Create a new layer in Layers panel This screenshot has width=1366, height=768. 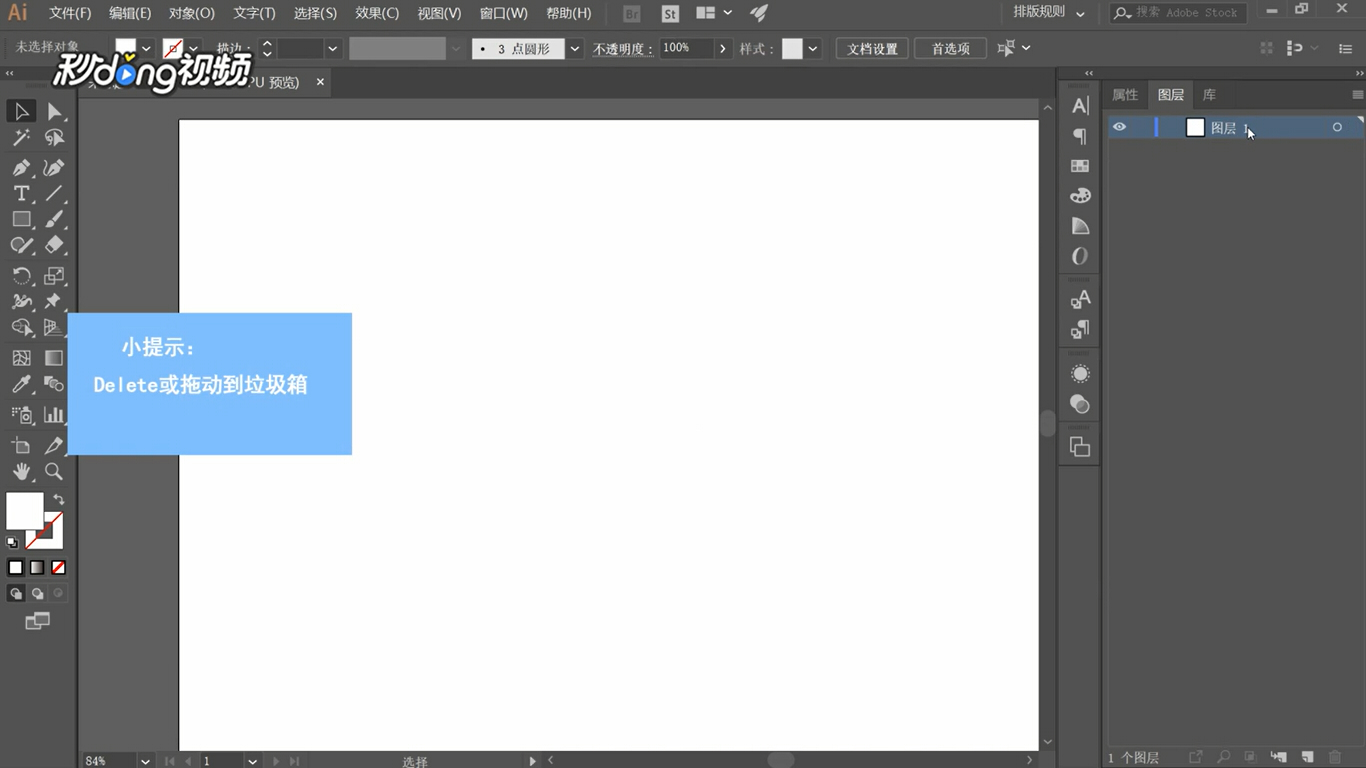(1307, 758)
